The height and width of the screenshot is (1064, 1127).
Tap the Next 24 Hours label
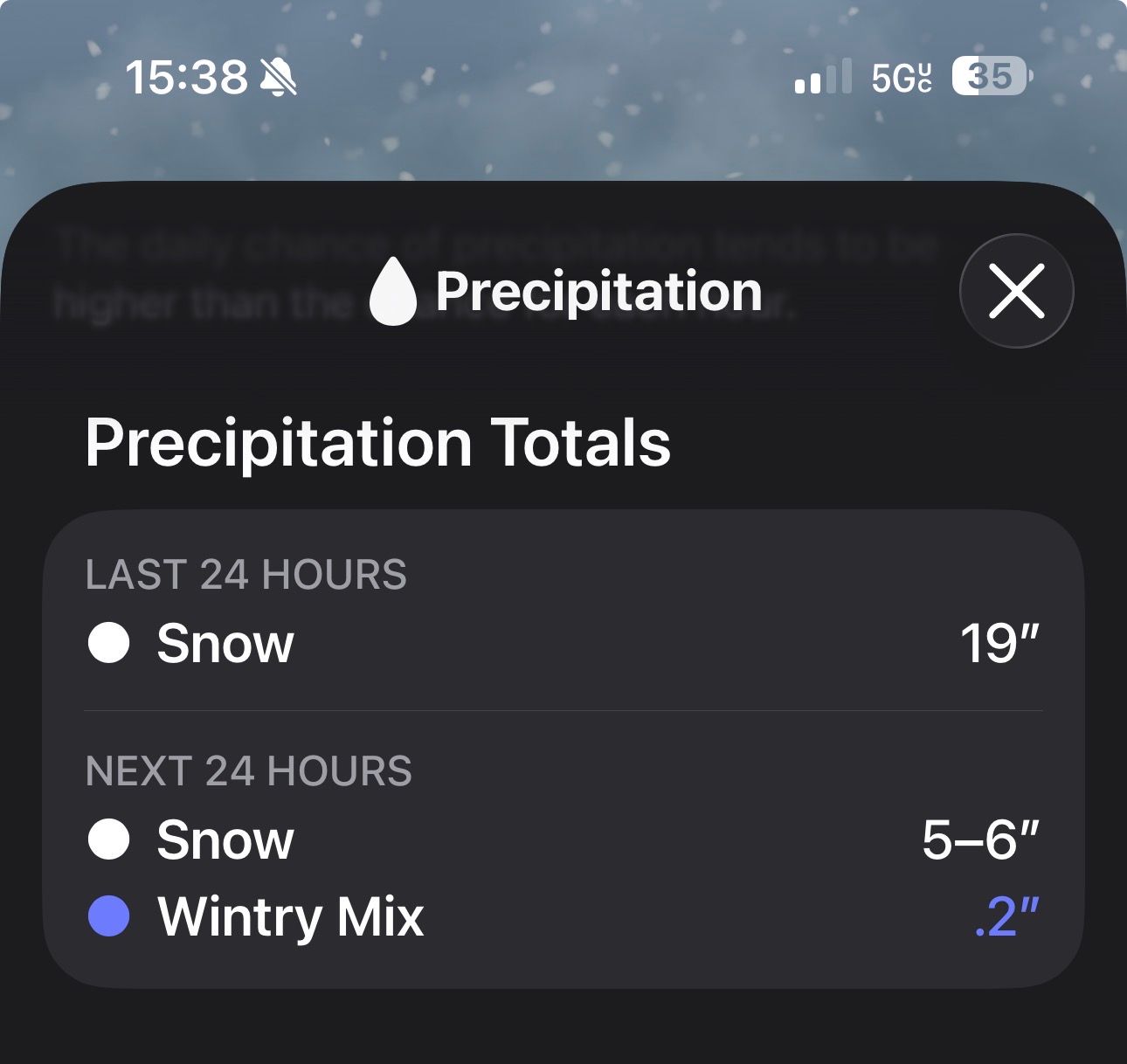point(249,771)
